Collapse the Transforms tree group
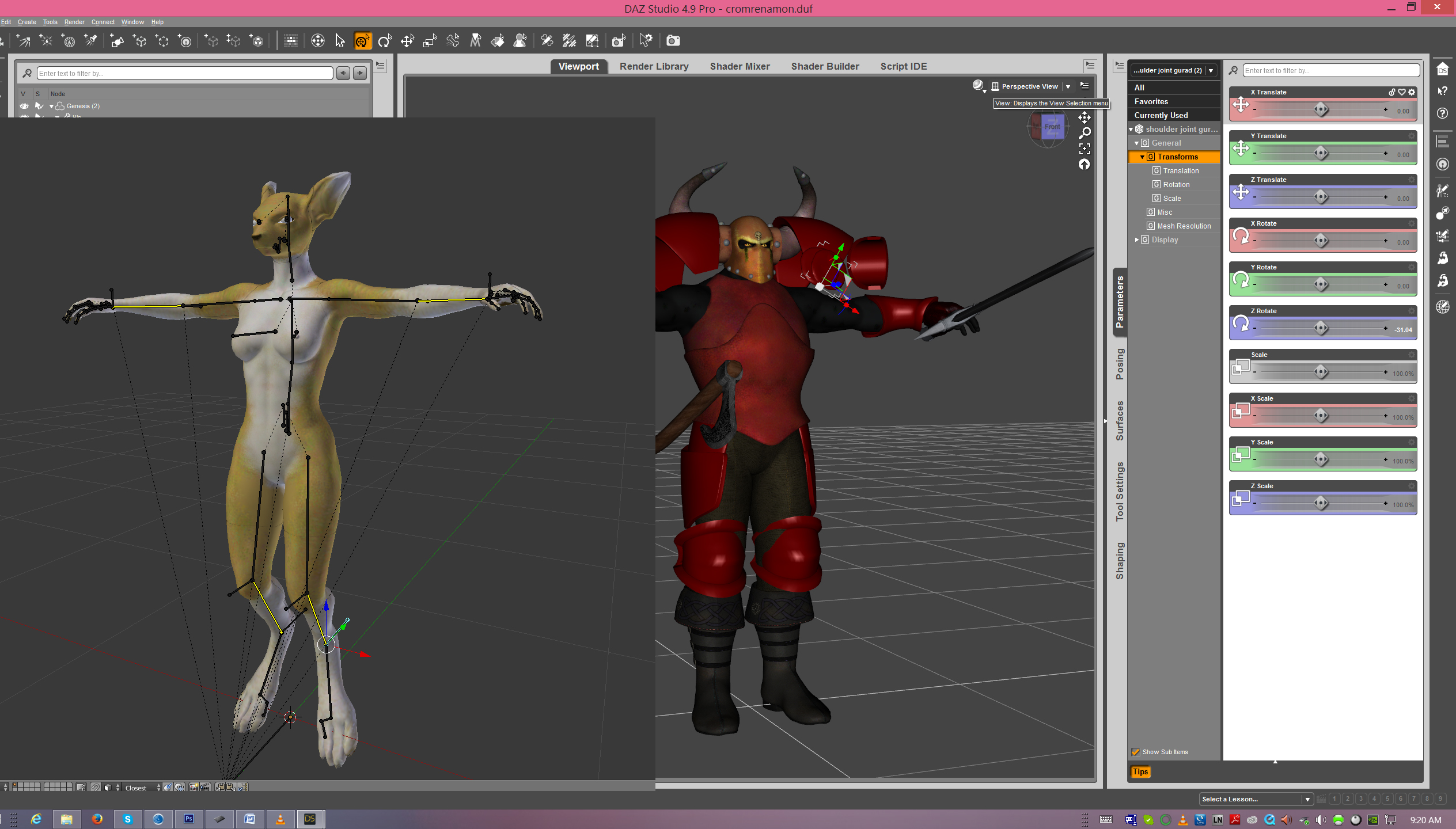This screenshot has height=829, width=1456. [x=1142, y=157]
